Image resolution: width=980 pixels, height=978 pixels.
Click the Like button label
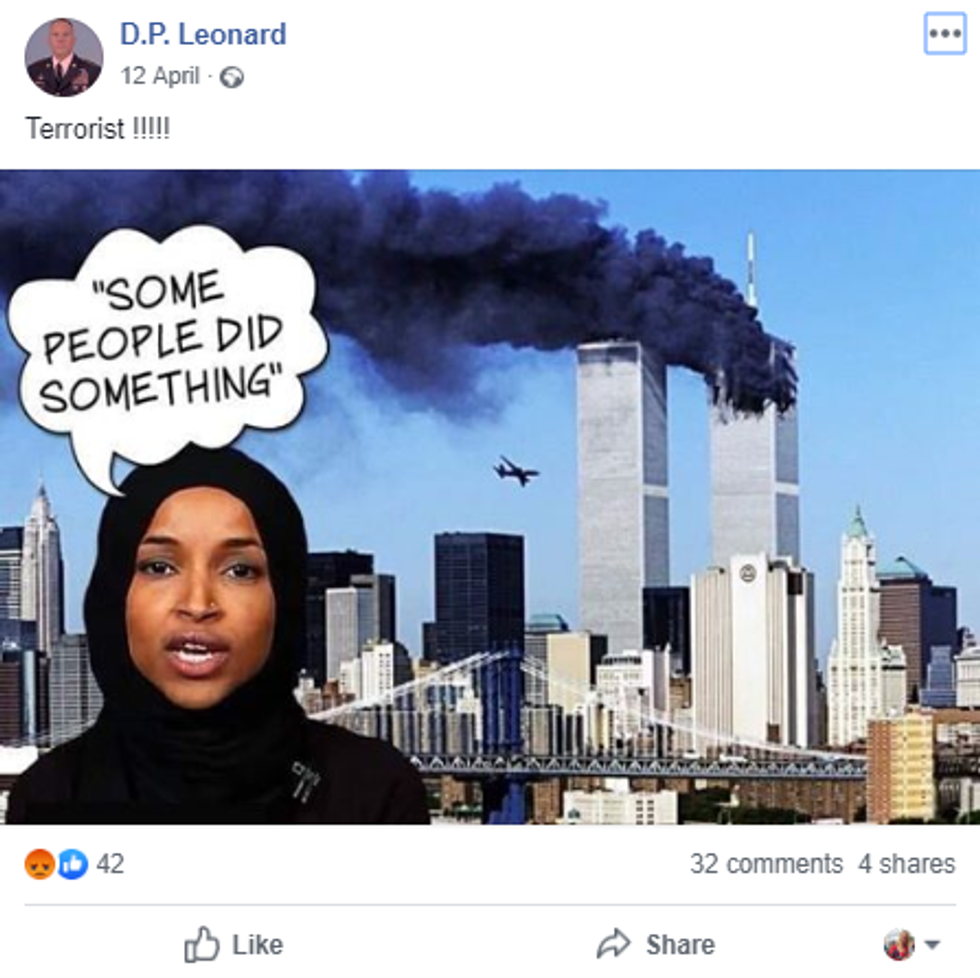tap(258, 944)
